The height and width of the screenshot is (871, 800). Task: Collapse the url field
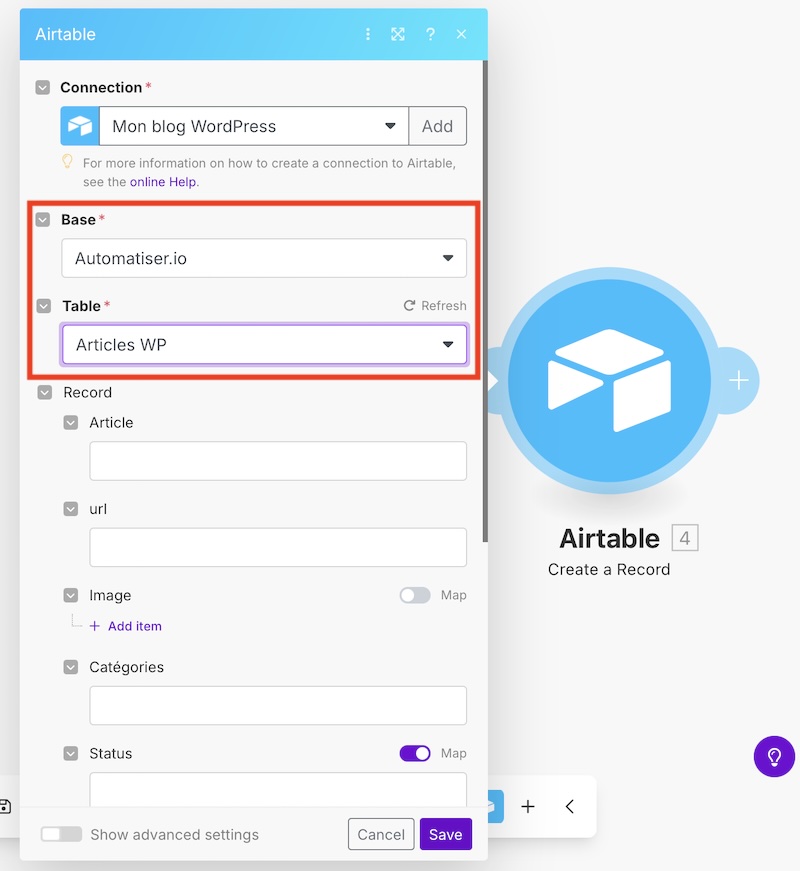coord(71,509)
